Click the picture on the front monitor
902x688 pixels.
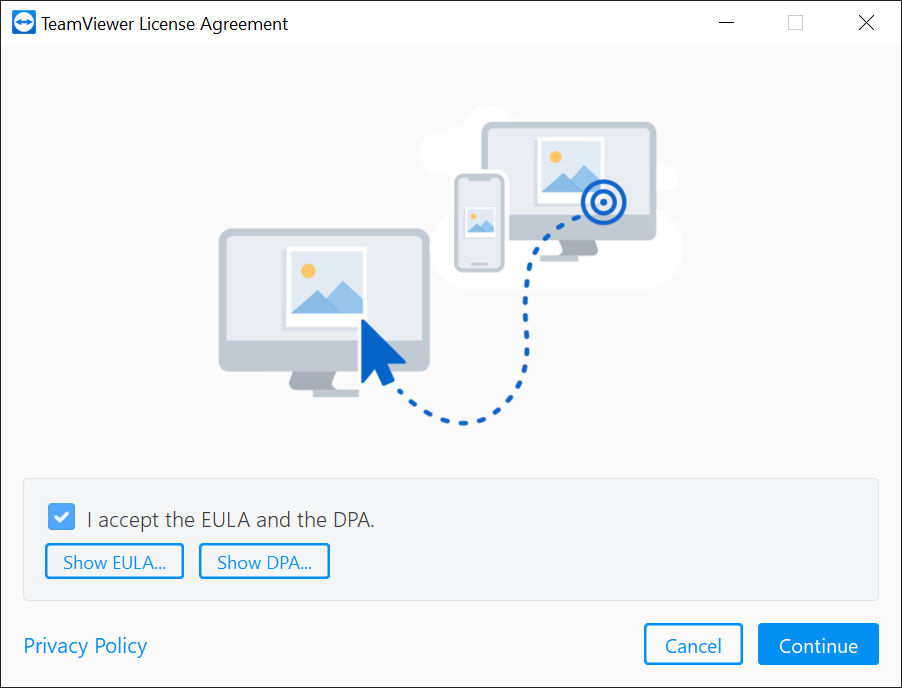coord(325,287)
